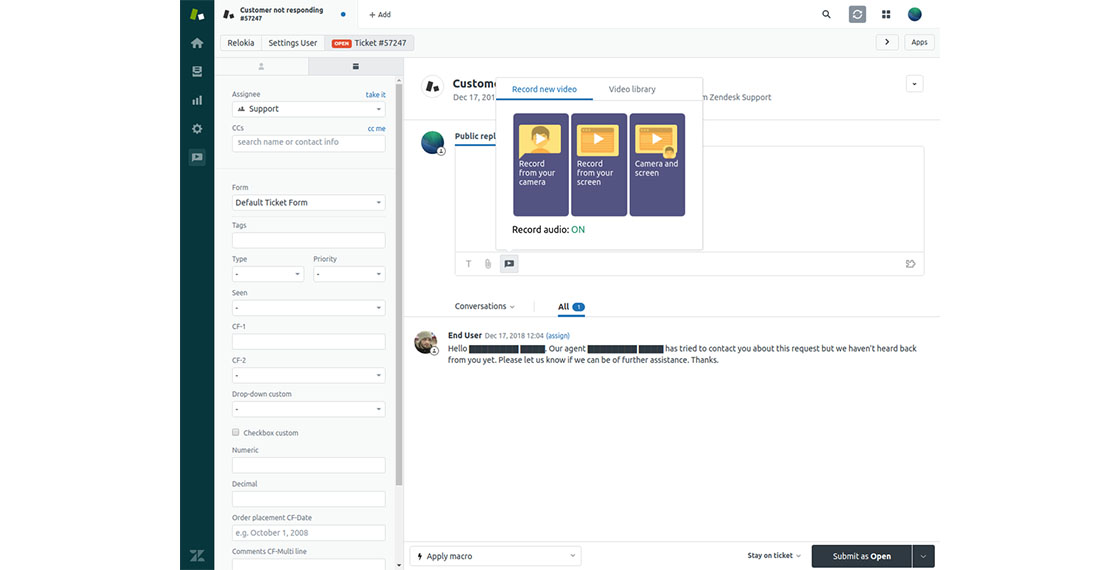
Task: Click the End User avatar
Action: pyautogui.click(x=426, y=342)
